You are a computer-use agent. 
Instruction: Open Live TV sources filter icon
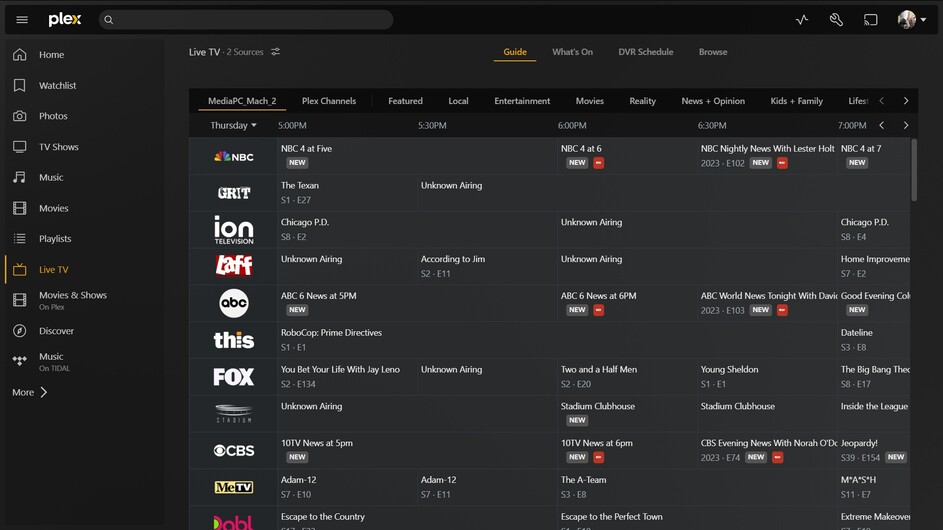(275, 52)
